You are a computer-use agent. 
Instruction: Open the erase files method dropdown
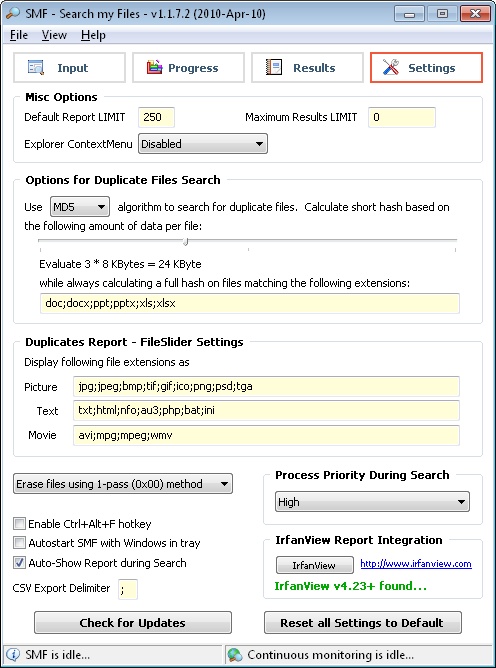click(123, 484)
